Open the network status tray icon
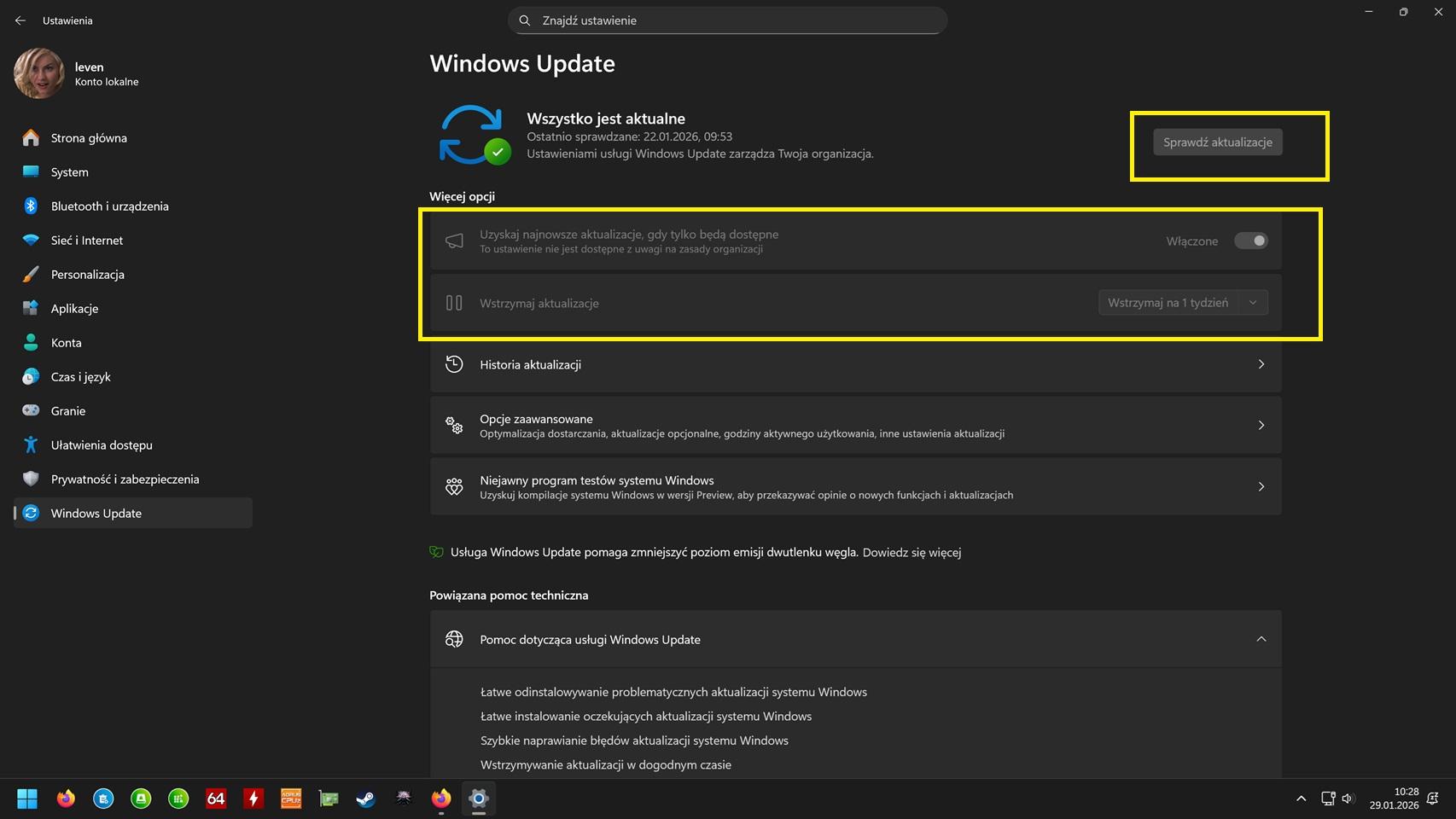 pos(1328,799)
